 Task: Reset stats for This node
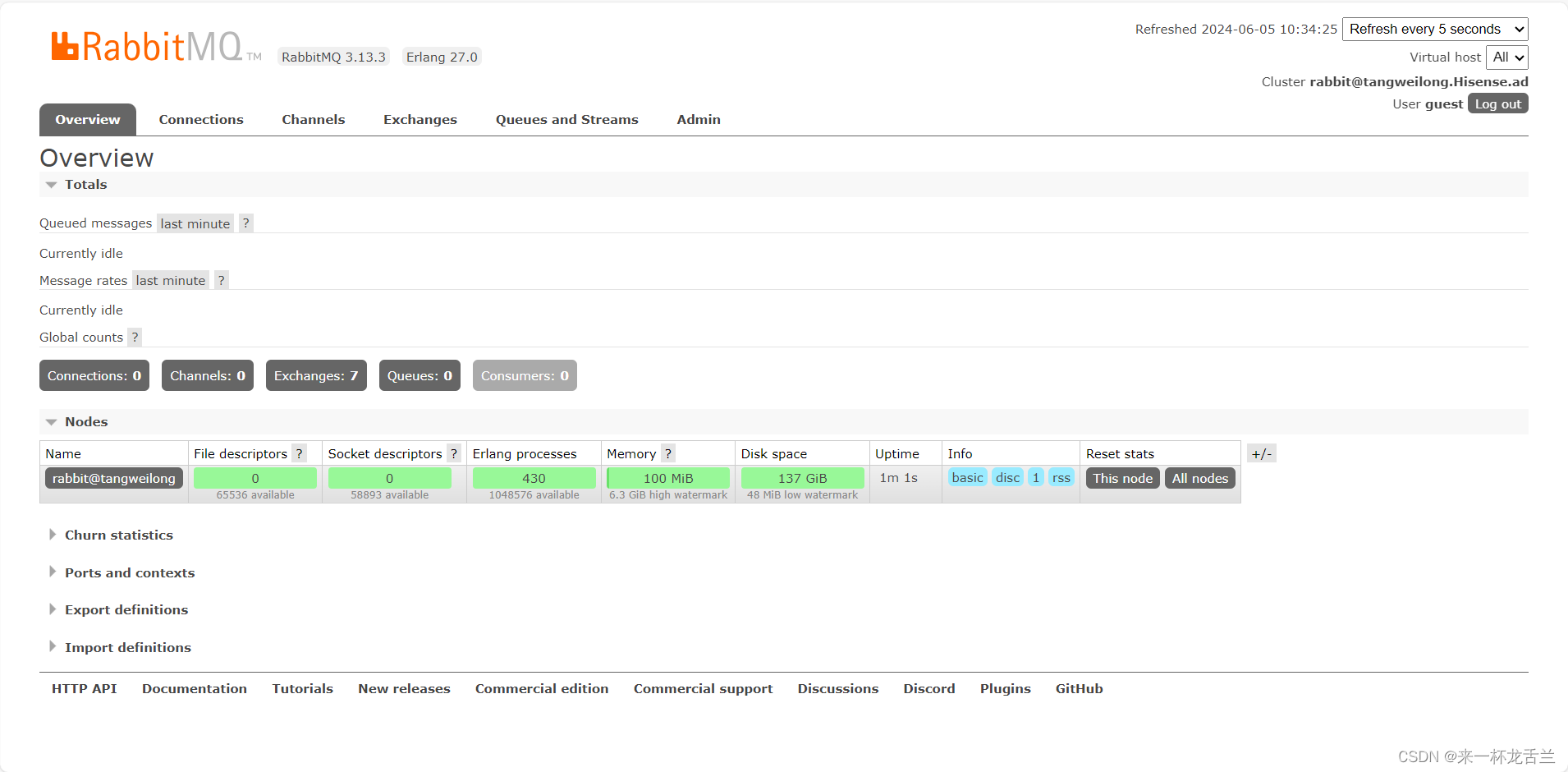1123,478
